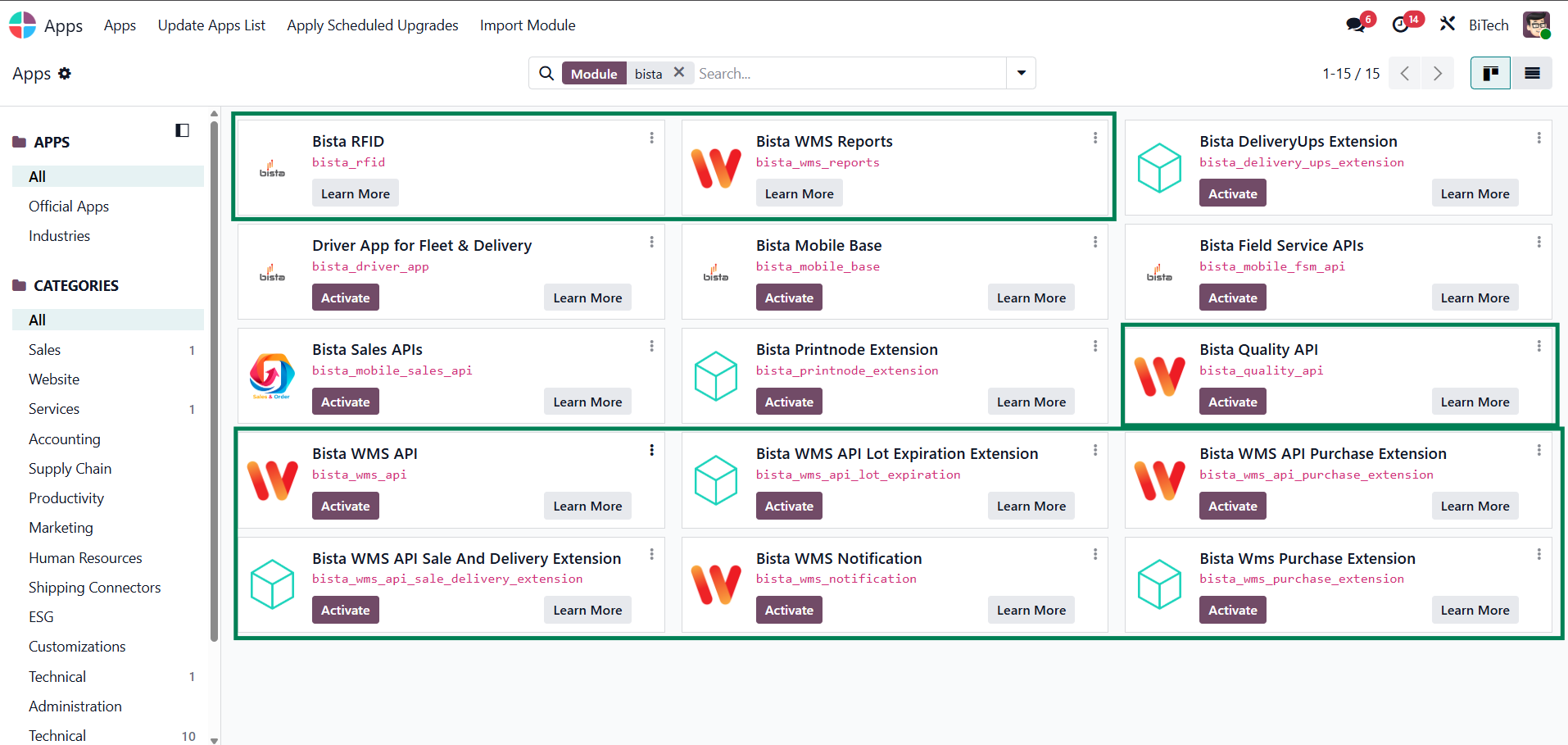1568x745 pixels.
Task: Click the search magnifier icon
Action: pyautogui.click(x=546, y=74)
